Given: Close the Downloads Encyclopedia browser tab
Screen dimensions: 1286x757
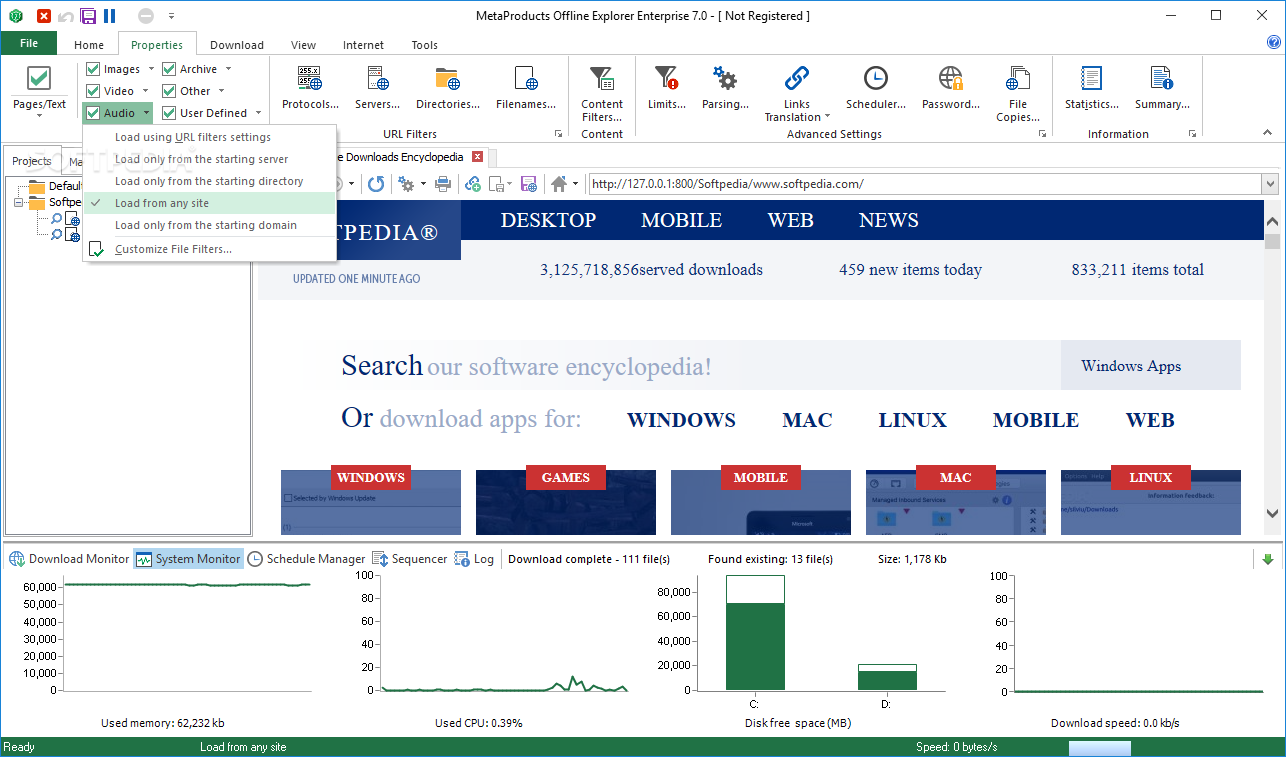Looking at the screenshot, I should (477, 157).
